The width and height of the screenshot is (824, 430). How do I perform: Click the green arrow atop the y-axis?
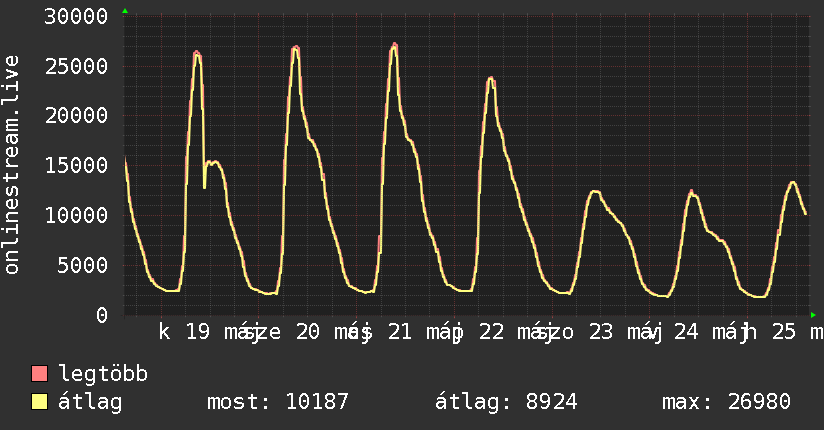coord(125,11)
